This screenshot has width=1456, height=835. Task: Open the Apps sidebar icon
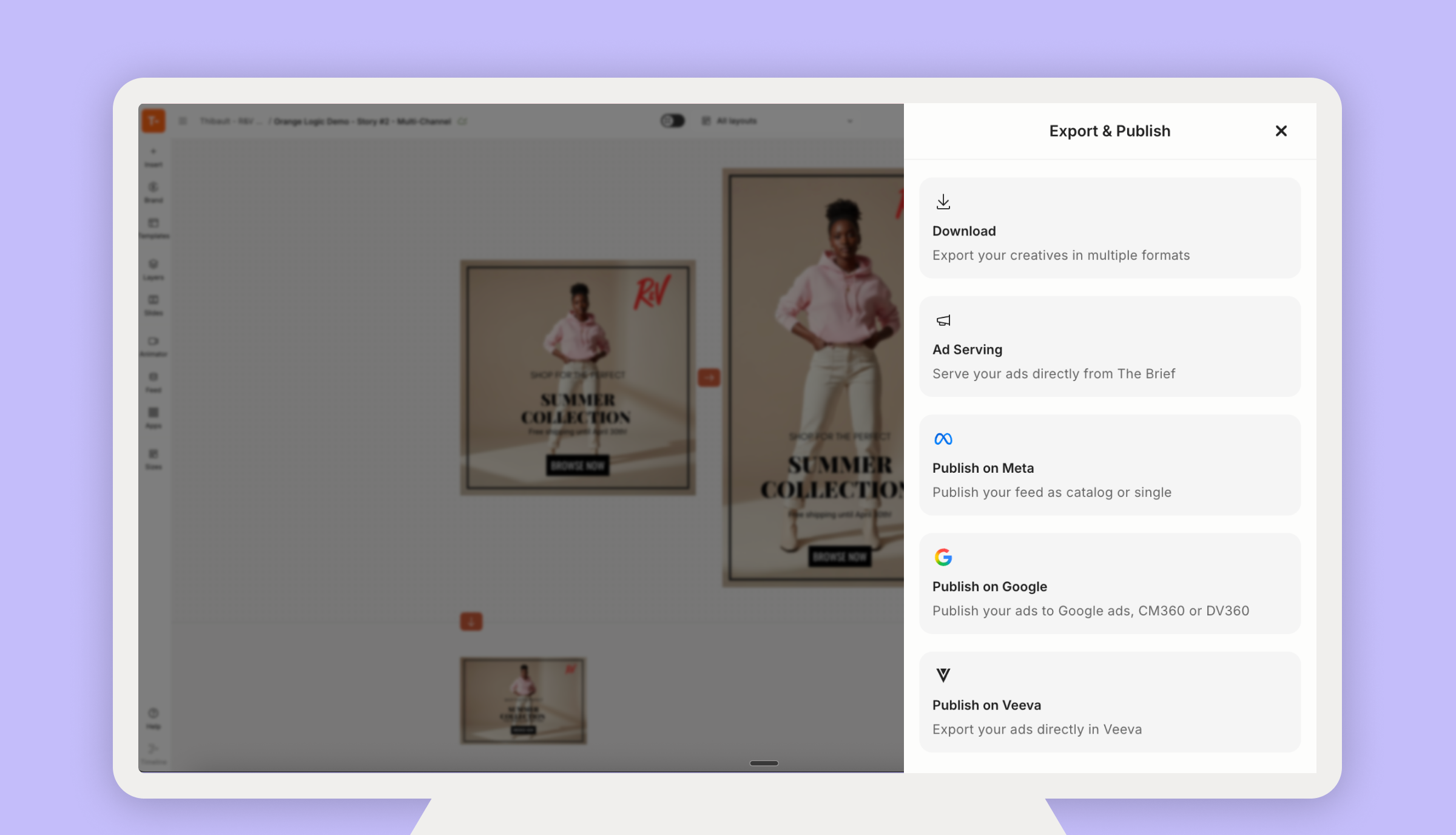tap(153, 417)
